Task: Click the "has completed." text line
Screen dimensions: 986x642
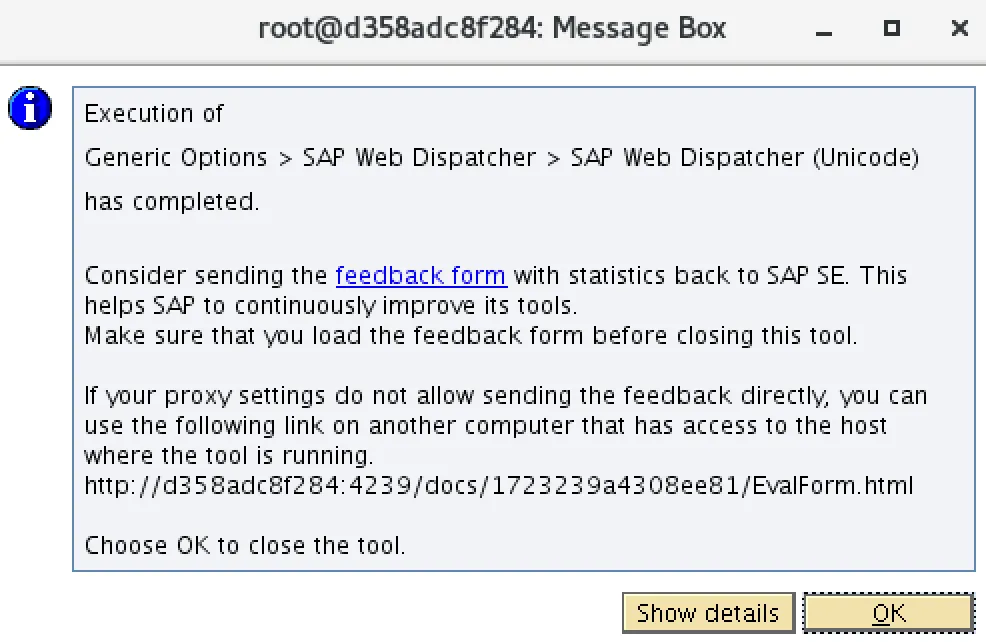Action: point(172,201)
